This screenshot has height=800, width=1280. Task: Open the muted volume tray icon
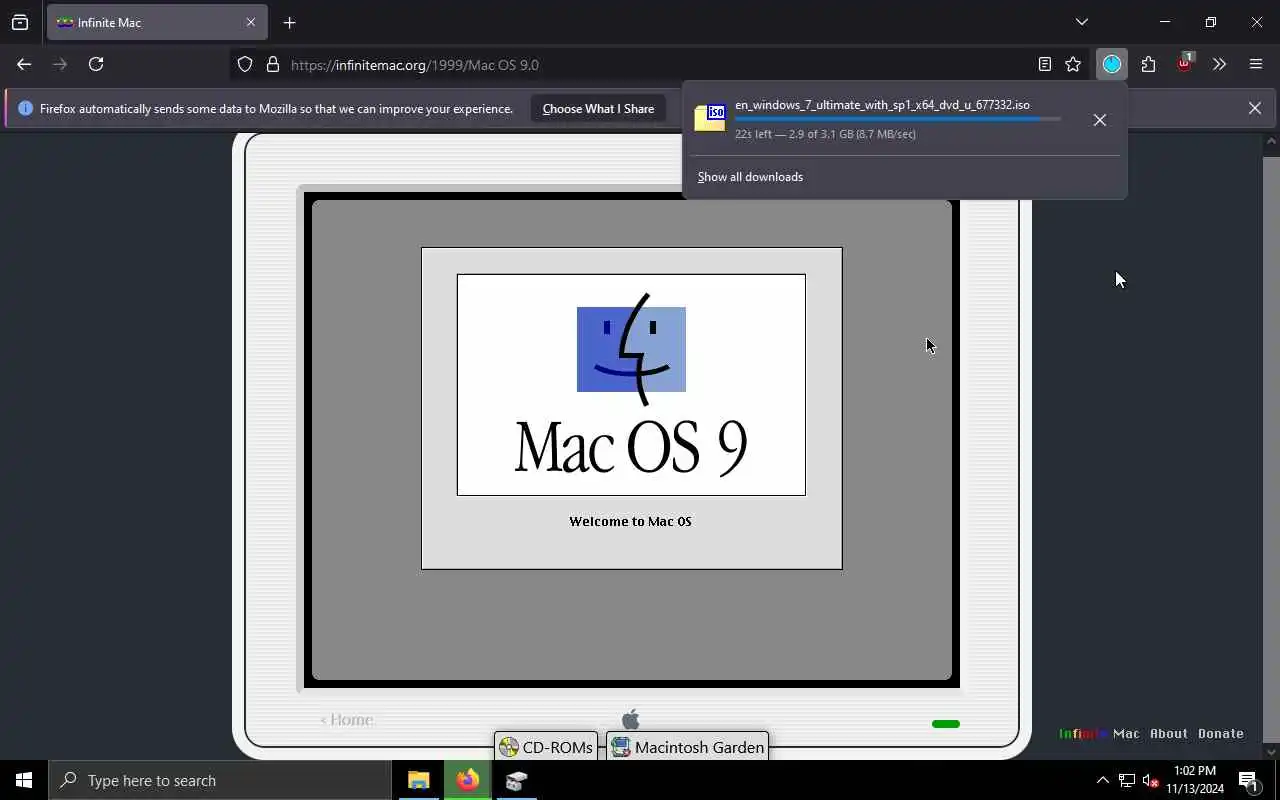click(1150, 780)
